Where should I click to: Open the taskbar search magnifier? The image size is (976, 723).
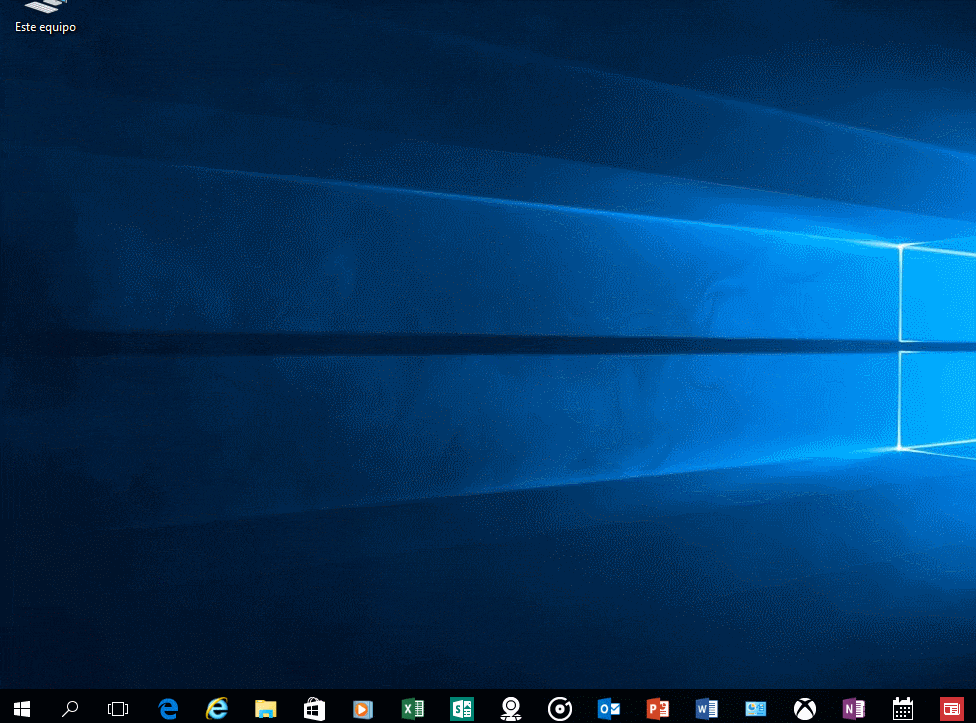tap(70, 709)
